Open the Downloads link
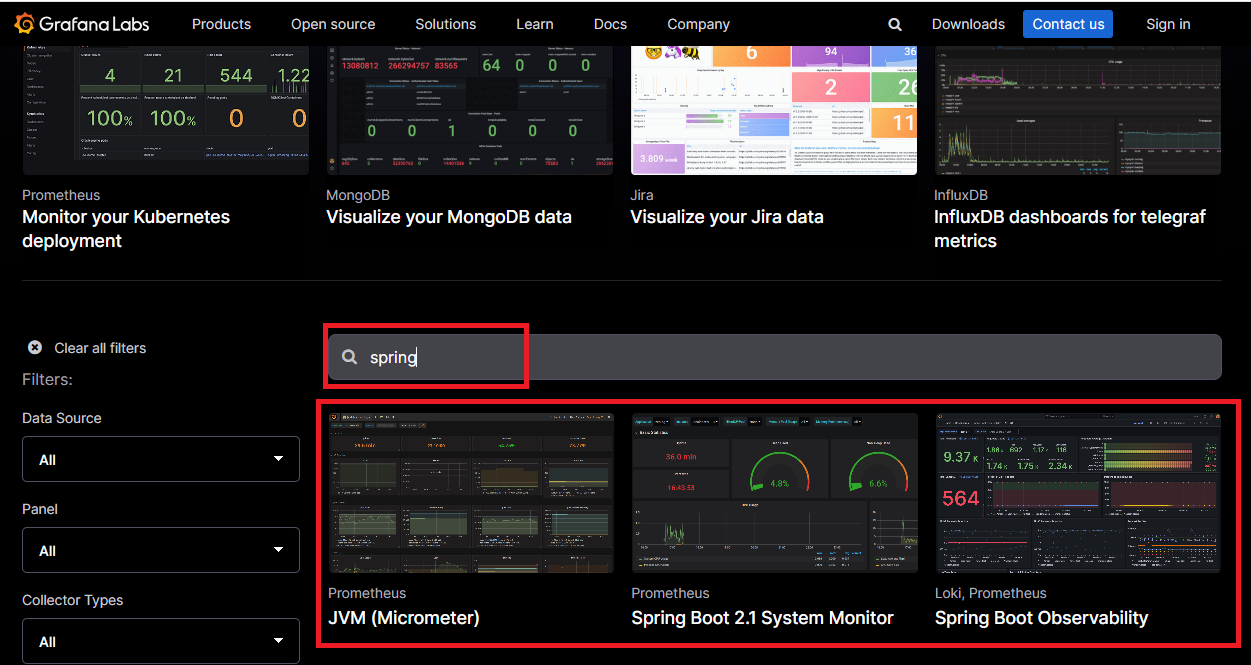Image resolution: width=1251 pixels, height=665 pixels. tap(968, 24)
